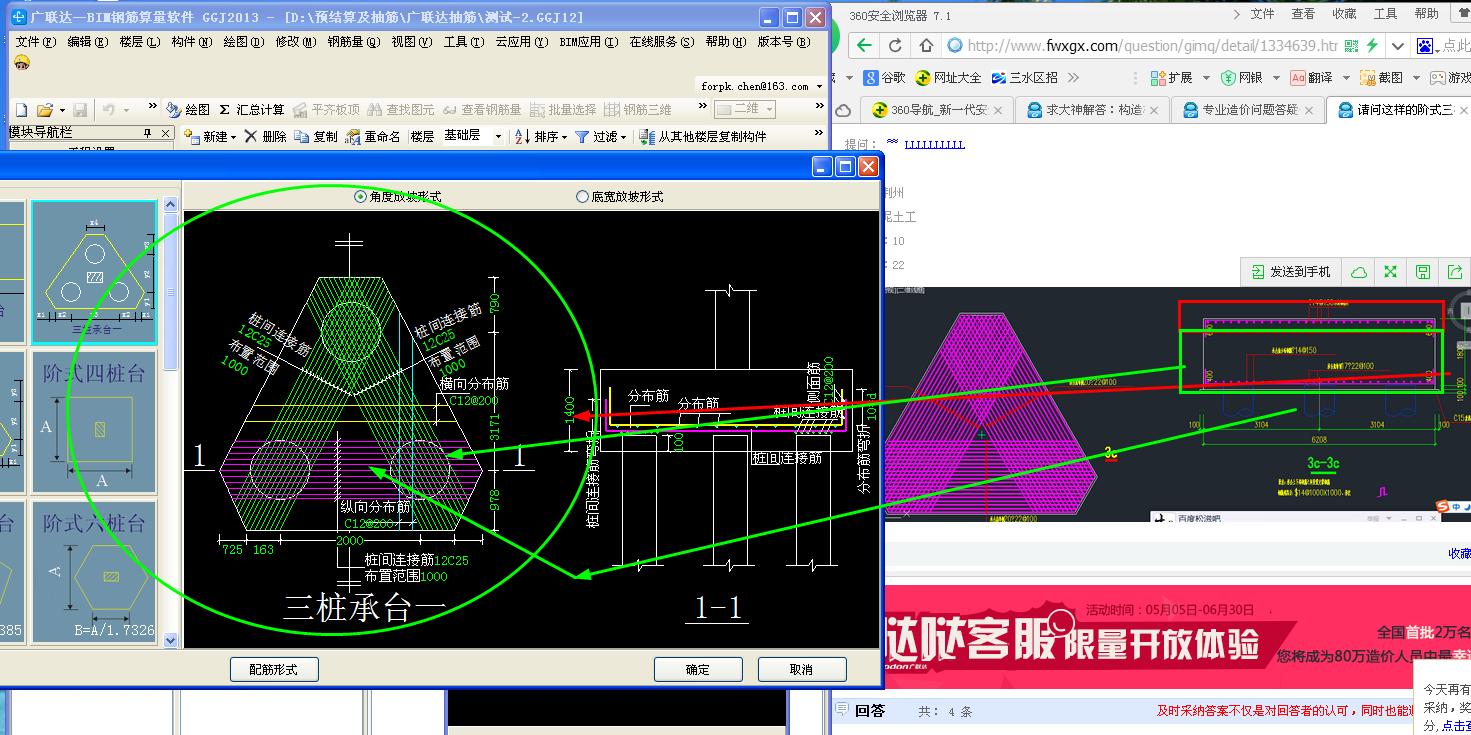
Task: Click the share icon on image toolbar
Action: [x=1454, y=271]
